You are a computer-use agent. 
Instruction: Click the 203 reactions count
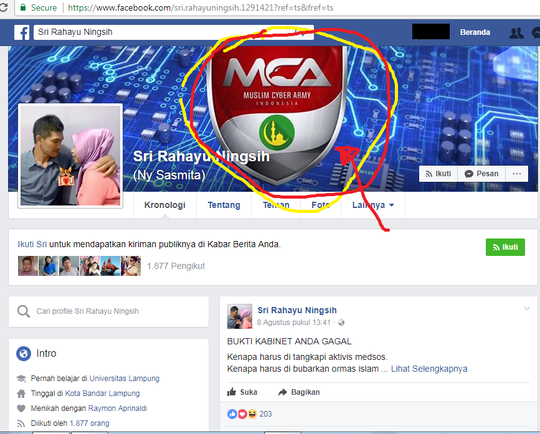tap(266, 414)
